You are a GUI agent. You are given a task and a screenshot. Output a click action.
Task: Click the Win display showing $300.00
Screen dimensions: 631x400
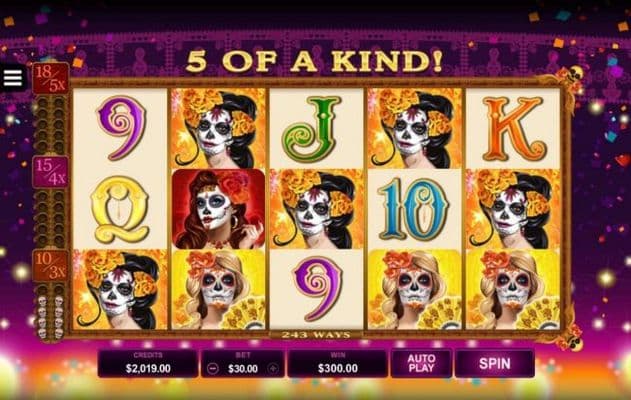pyautogui.click(x=338, y=363)
